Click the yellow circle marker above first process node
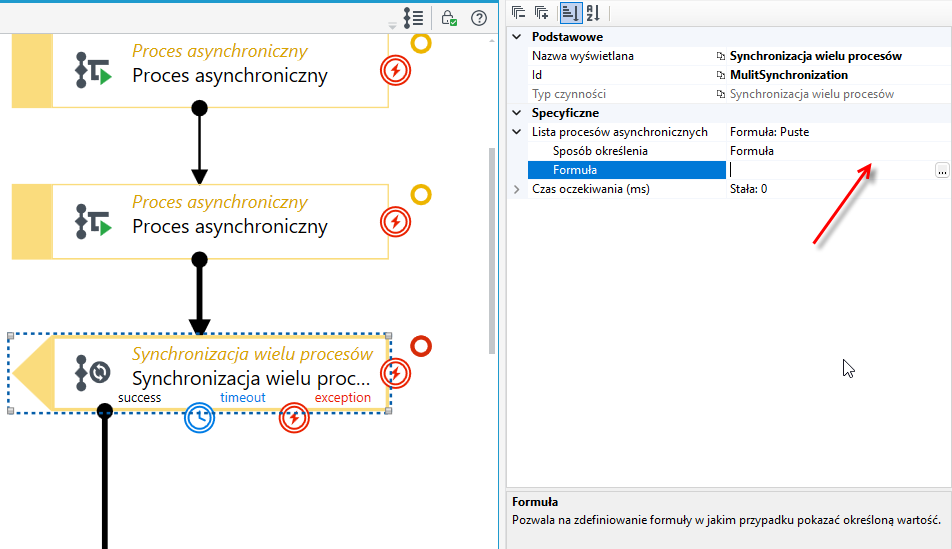Screen dimensions: 952x549 click(421, 44)
